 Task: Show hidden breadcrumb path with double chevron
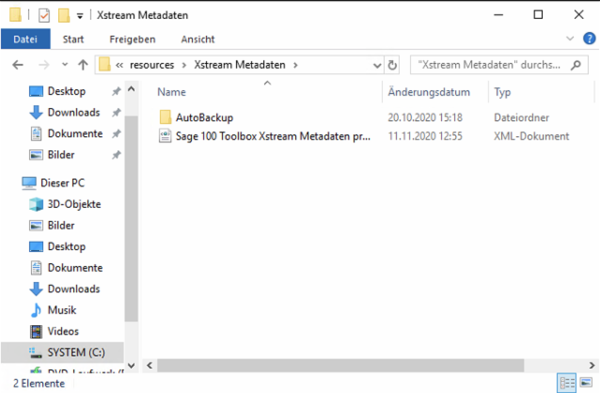[x=119, y=65]
